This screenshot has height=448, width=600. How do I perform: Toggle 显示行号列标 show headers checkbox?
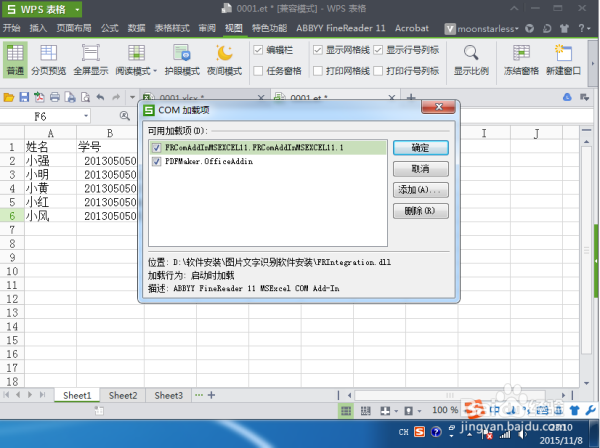click(x=378, y=50)
